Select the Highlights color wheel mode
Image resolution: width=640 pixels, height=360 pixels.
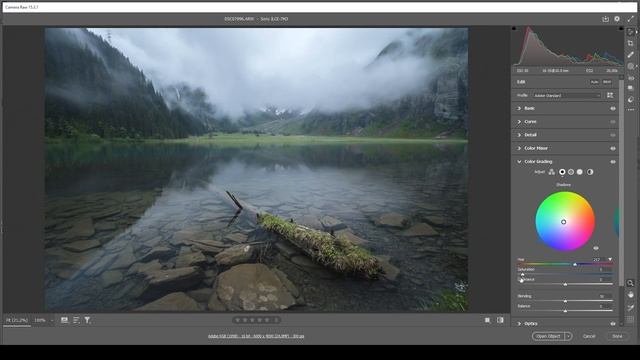[580, 172]
